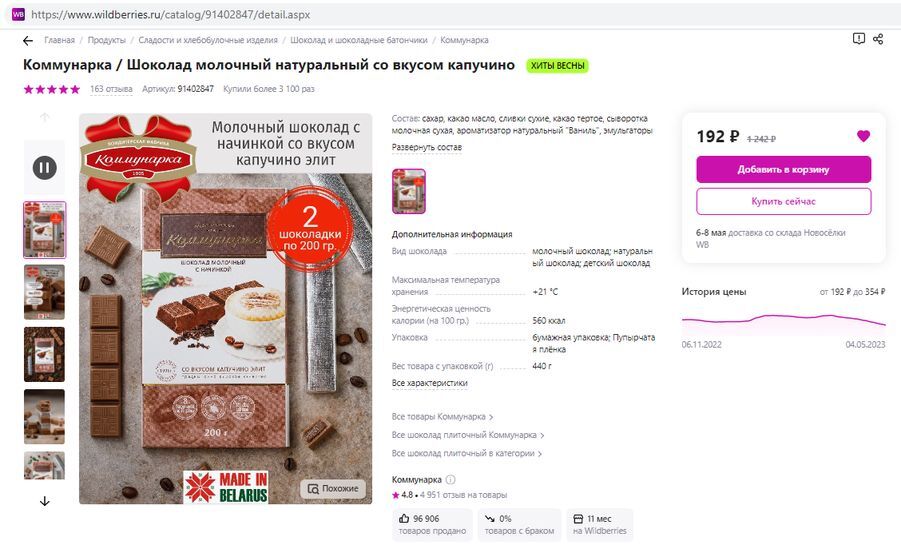The height and width of the screenshot is (545, 901).
Task: Click the WB site icon in address bar
Action: (x=18, y=14)
